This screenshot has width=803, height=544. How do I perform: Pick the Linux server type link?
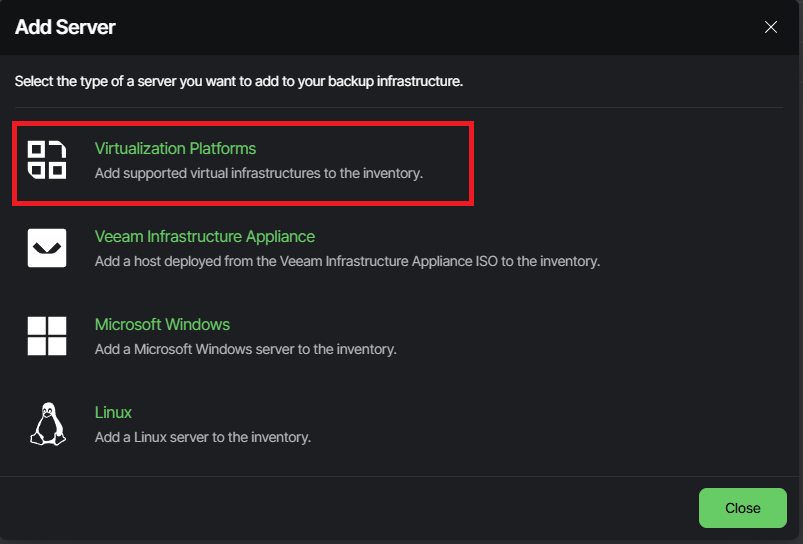[113, 412]
